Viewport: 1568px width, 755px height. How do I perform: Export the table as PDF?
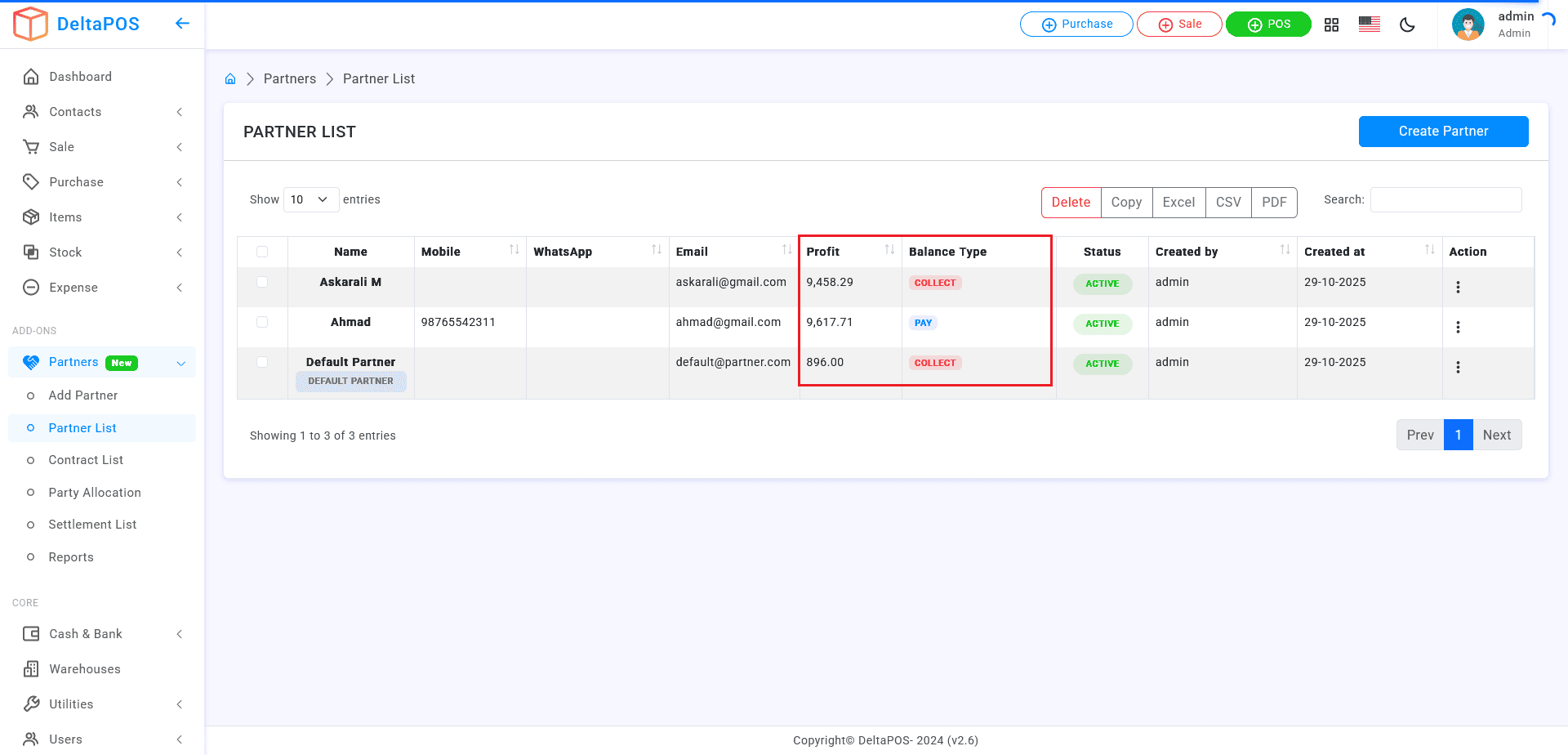(1274, 202)
